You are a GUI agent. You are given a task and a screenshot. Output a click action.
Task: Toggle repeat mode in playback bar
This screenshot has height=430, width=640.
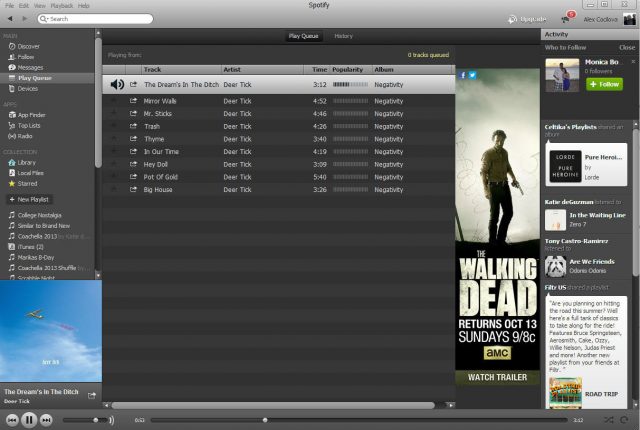(624, 420)
